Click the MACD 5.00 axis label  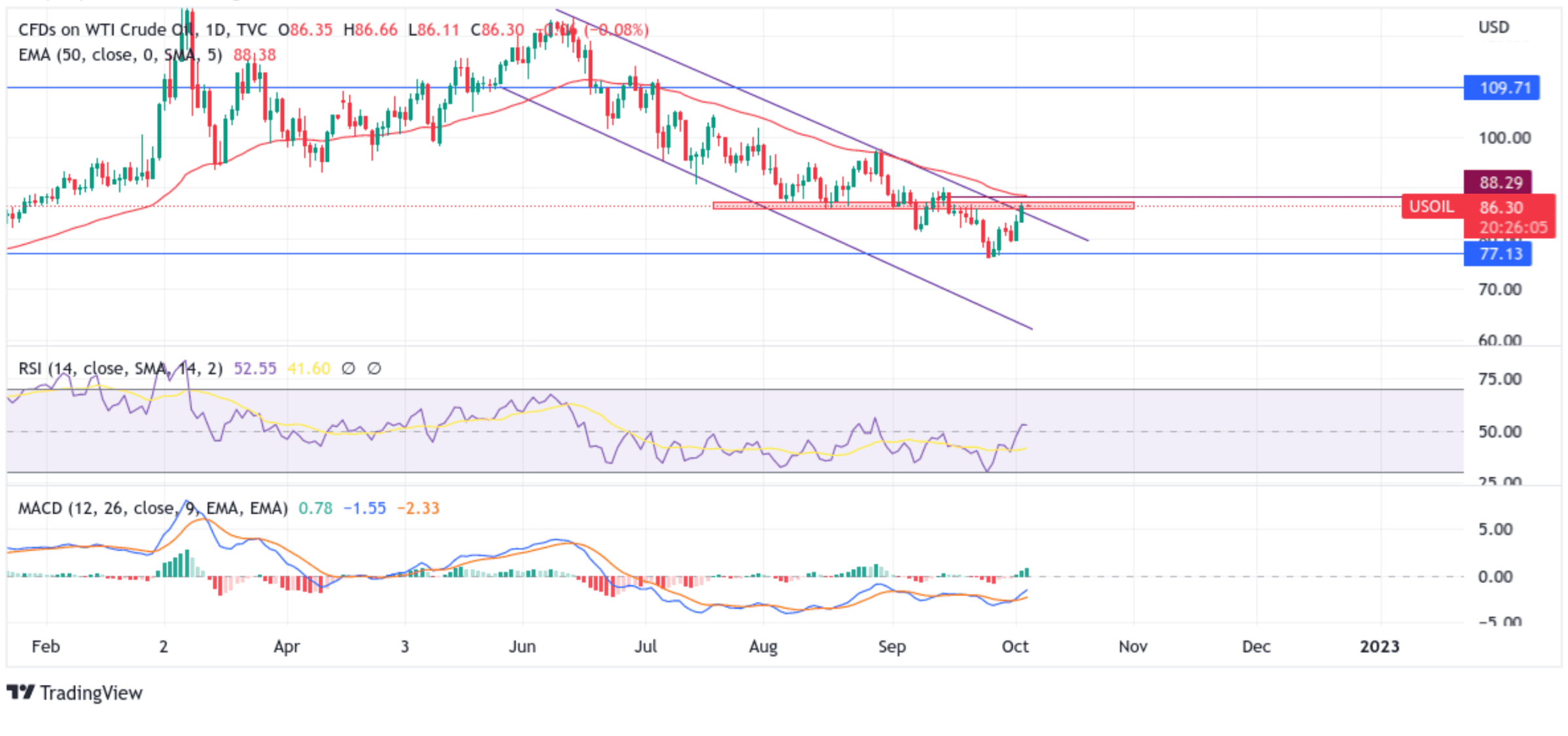1495,529
